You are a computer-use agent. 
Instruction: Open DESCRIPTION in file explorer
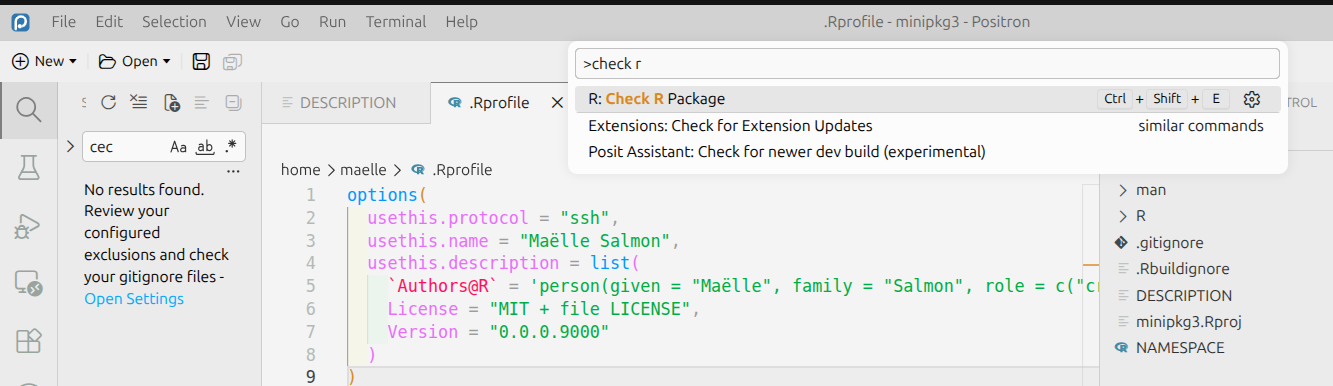[1184, 296]
